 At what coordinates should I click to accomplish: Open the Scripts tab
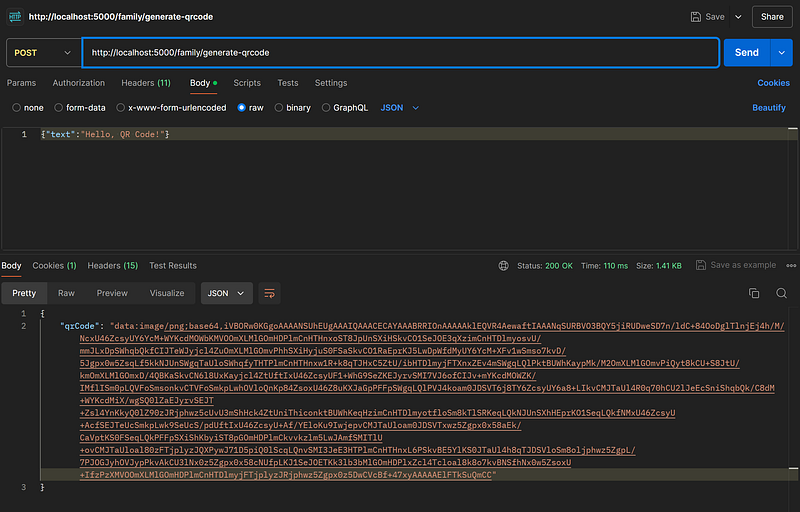(247, 83)
